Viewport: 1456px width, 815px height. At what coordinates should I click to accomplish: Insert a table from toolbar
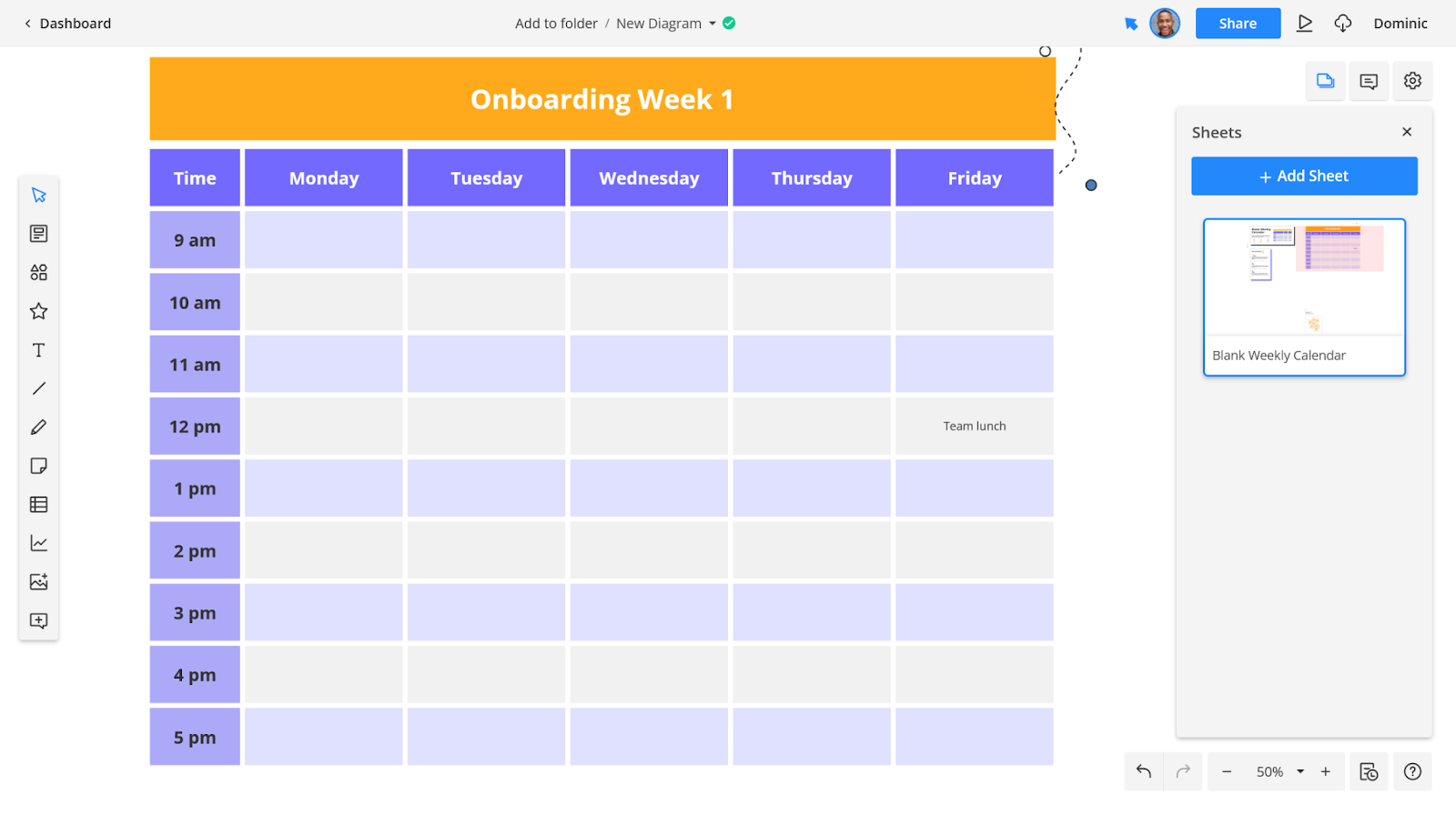[x=38, y=505]
